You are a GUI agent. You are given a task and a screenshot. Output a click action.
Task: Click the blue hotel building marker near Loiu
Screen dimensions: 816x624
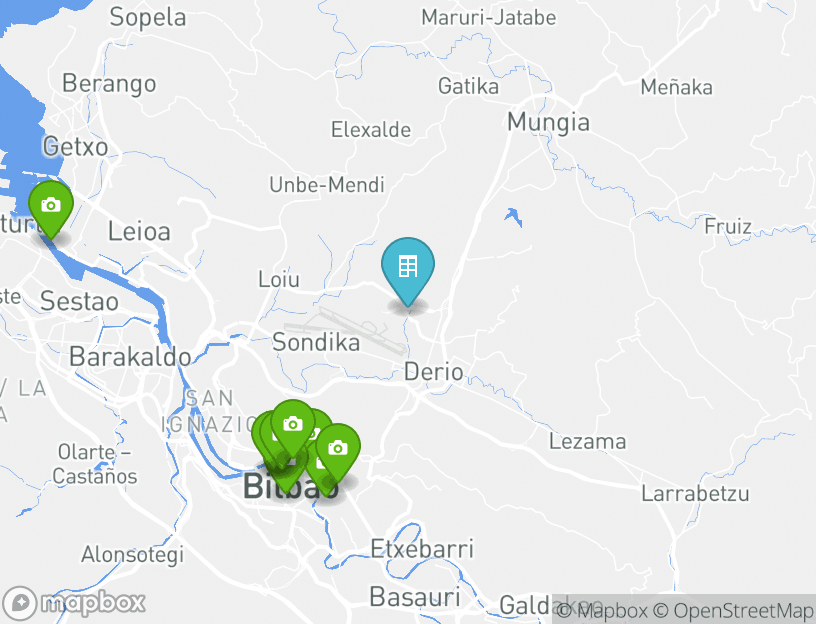(x=408, y=271)
